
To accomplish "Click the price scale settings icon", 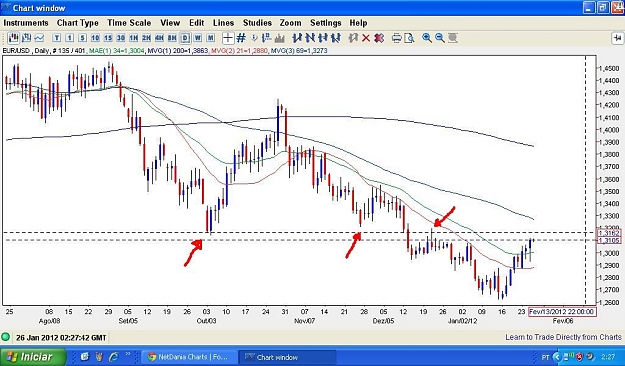I will click(x=267, y=38).
